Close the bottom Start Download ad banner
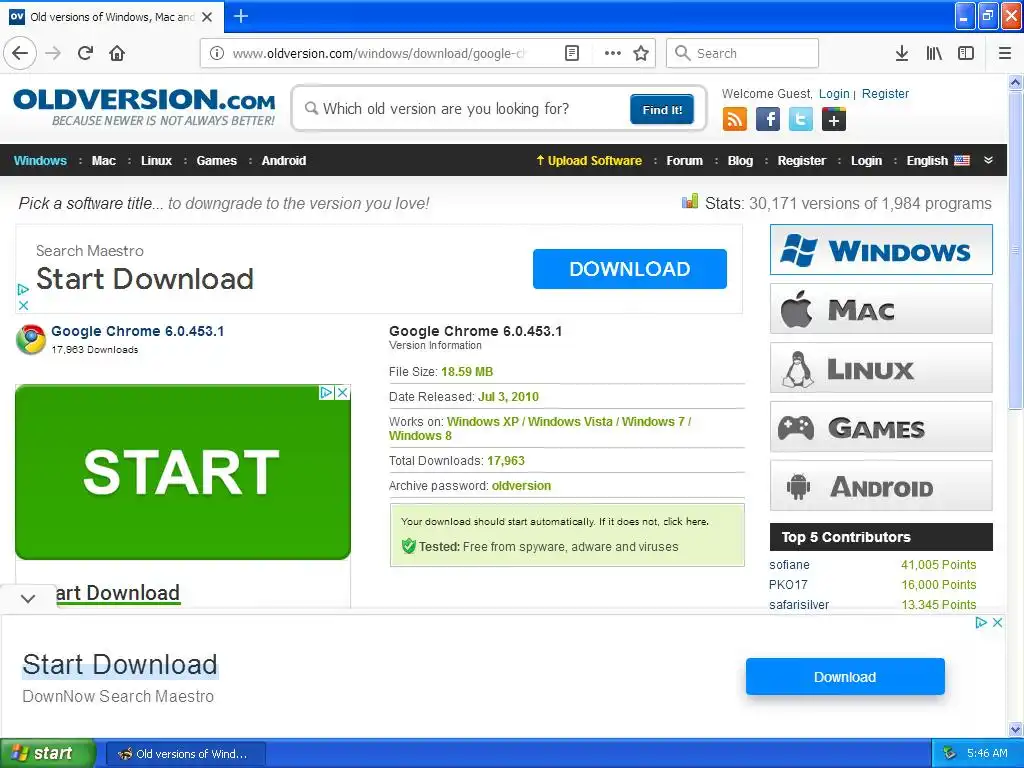 (x=997, y=622)
